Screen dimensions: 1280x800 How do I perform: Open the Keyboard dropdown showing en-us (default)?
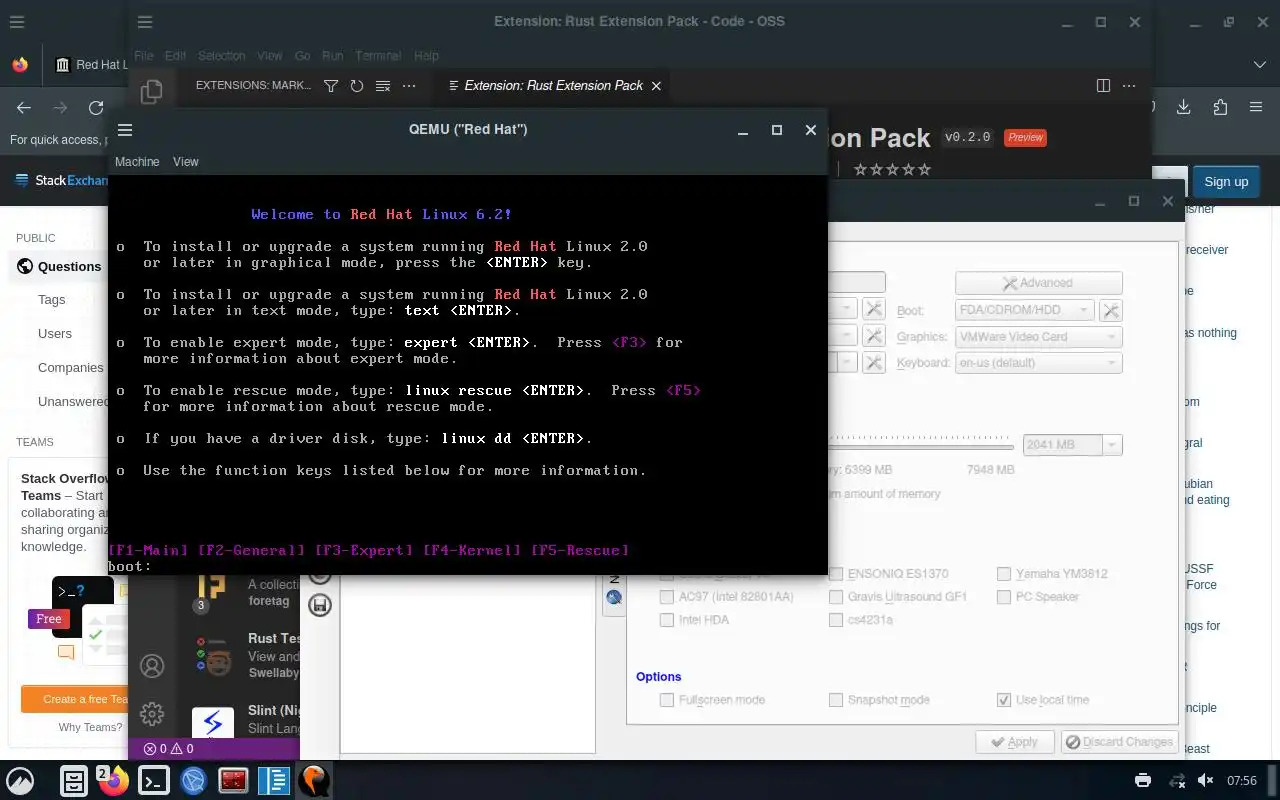tap(1038, 363)
